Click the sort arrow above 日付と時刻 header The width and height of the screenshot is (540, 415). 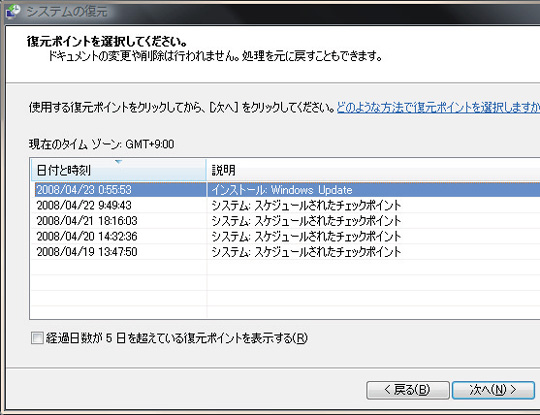118,162
